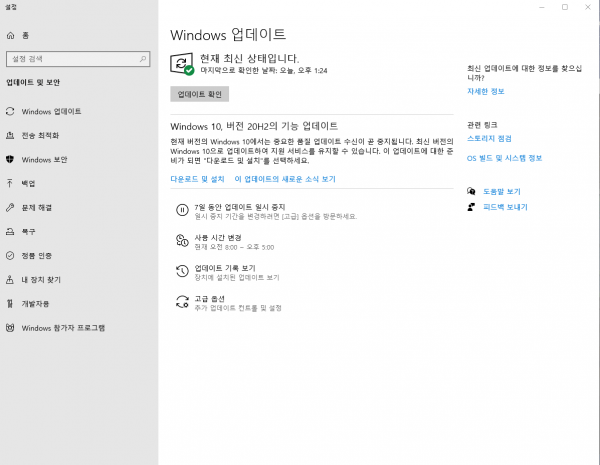Click the 개발자용 tools icon
The width and height of the screenshot is (600, 465).
10,304
